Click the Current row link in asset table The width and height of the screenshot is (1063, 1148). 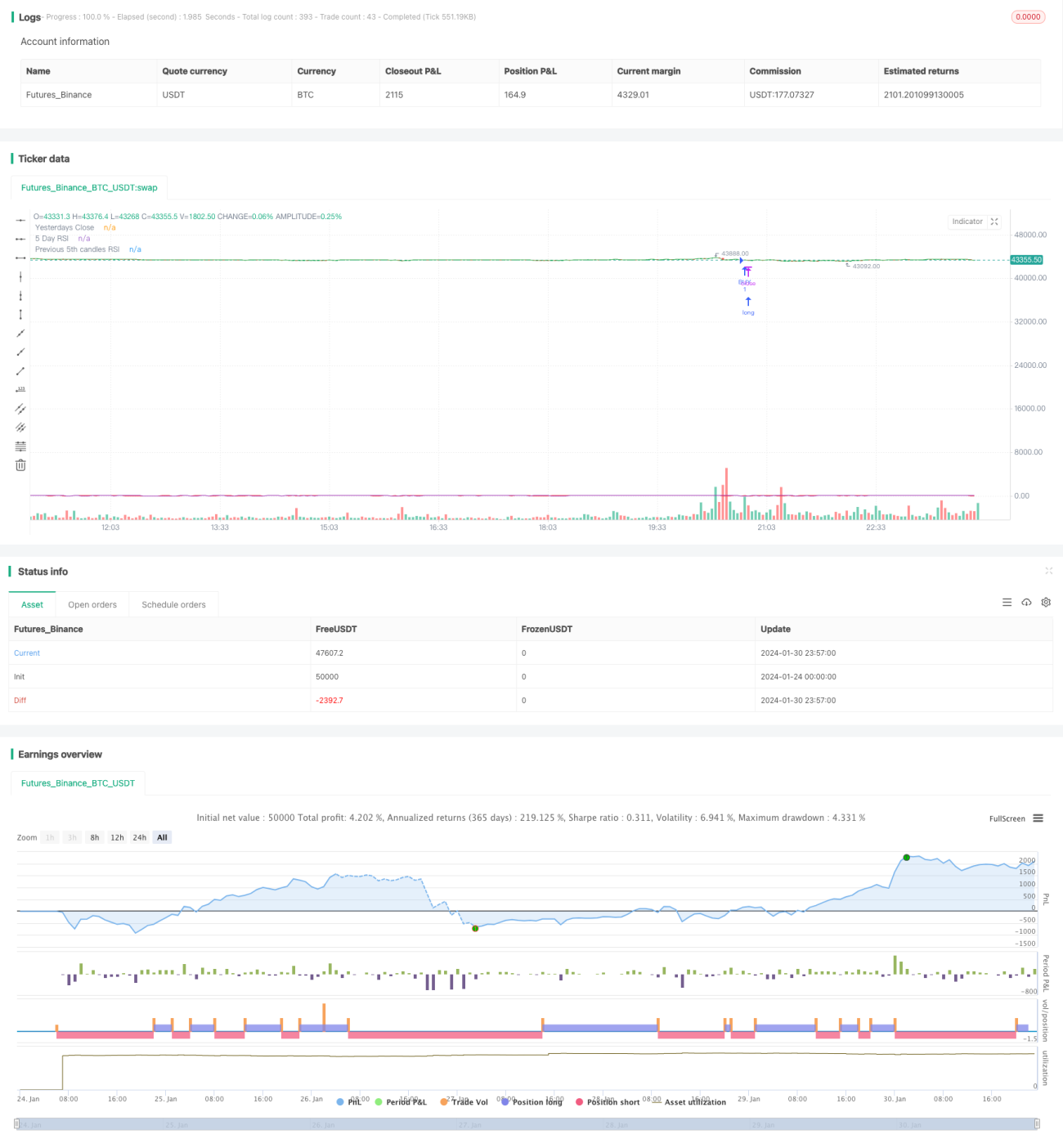[27, 653]
